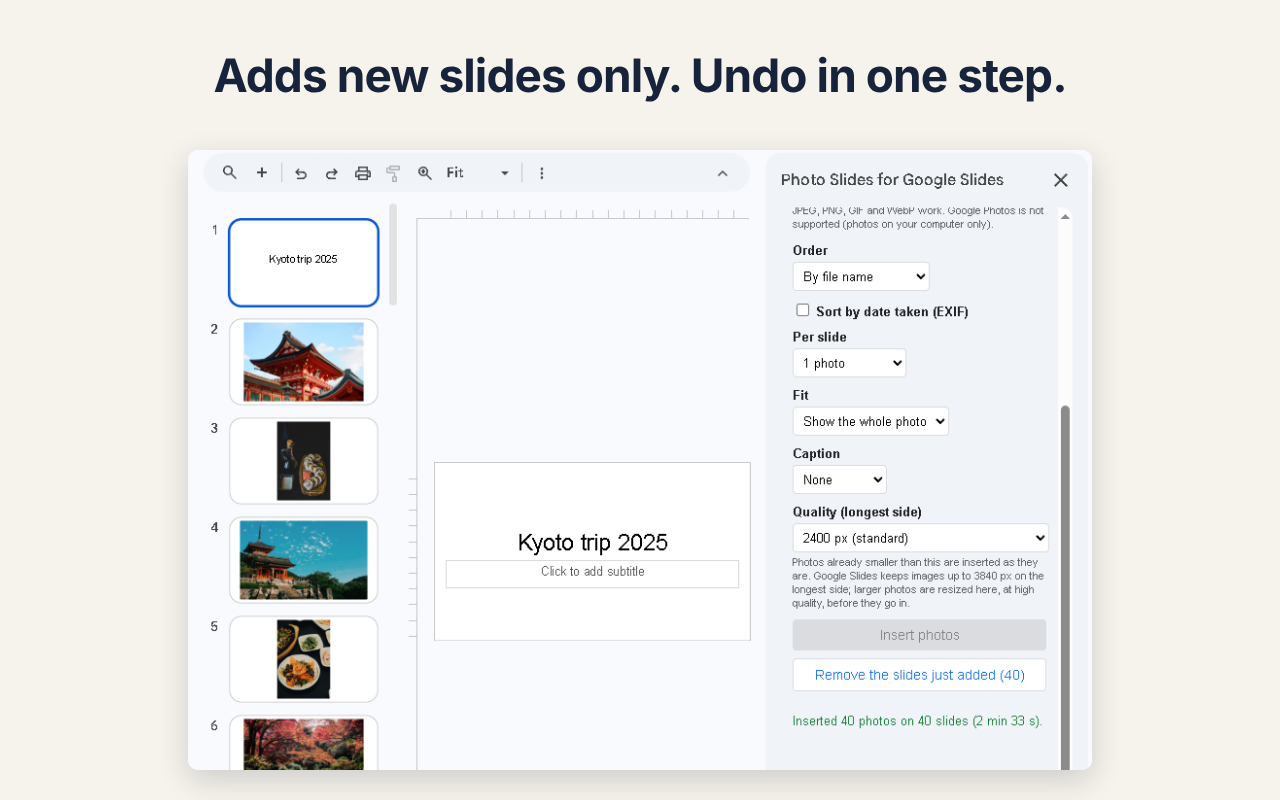Click the Quality (longest side) label
This screenshot has height=800, width=1280.
857,512
